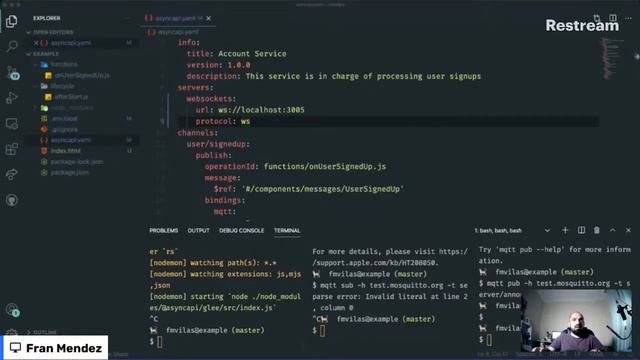Click the 'servers:' line in editor

tap(195, 88)
